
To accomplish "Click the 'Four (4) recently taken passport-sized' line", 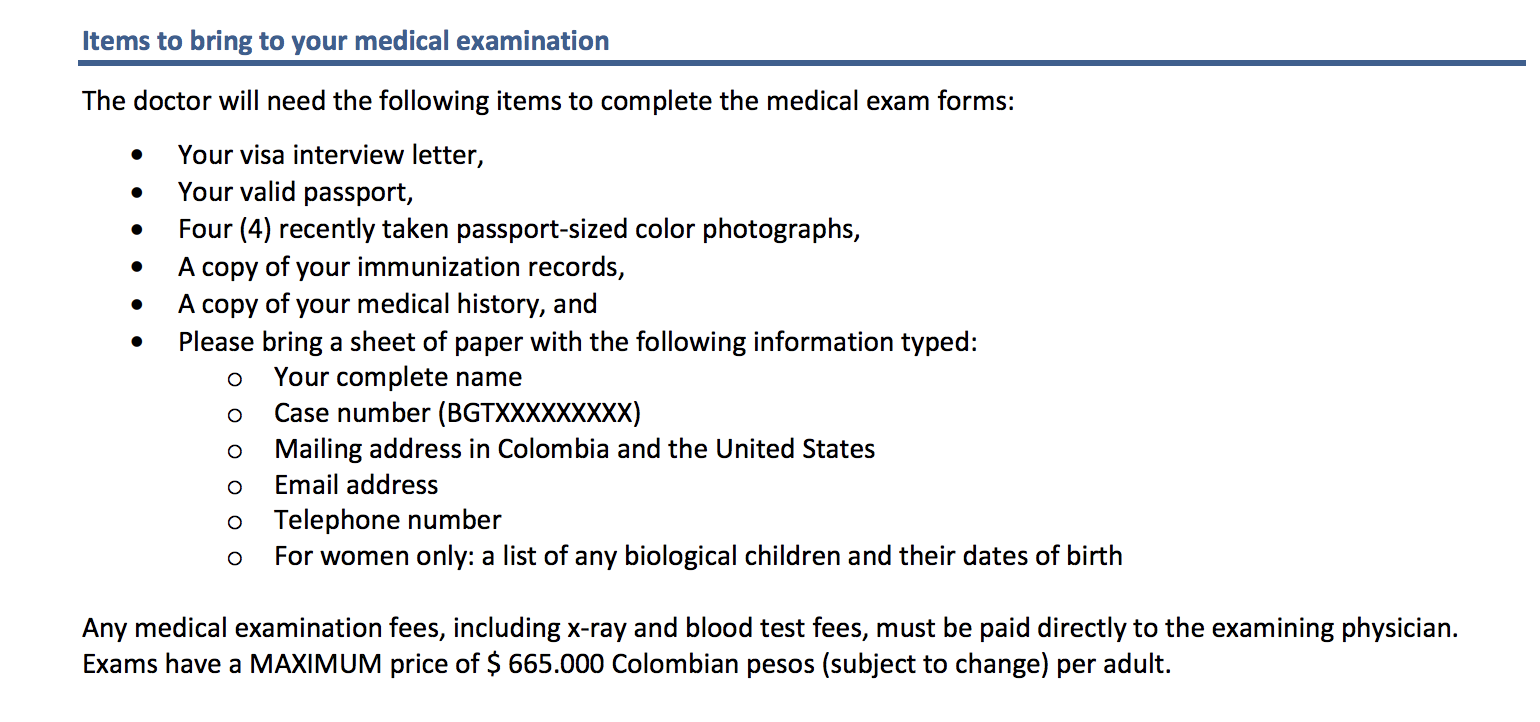I will [519, 229].
